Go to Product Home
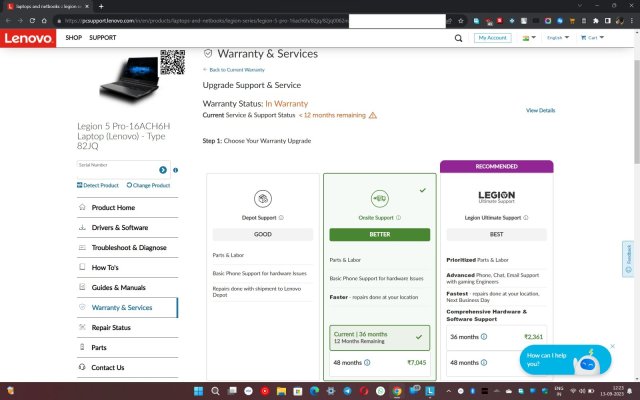Screen dimensions: 640x400 (127, 207)
